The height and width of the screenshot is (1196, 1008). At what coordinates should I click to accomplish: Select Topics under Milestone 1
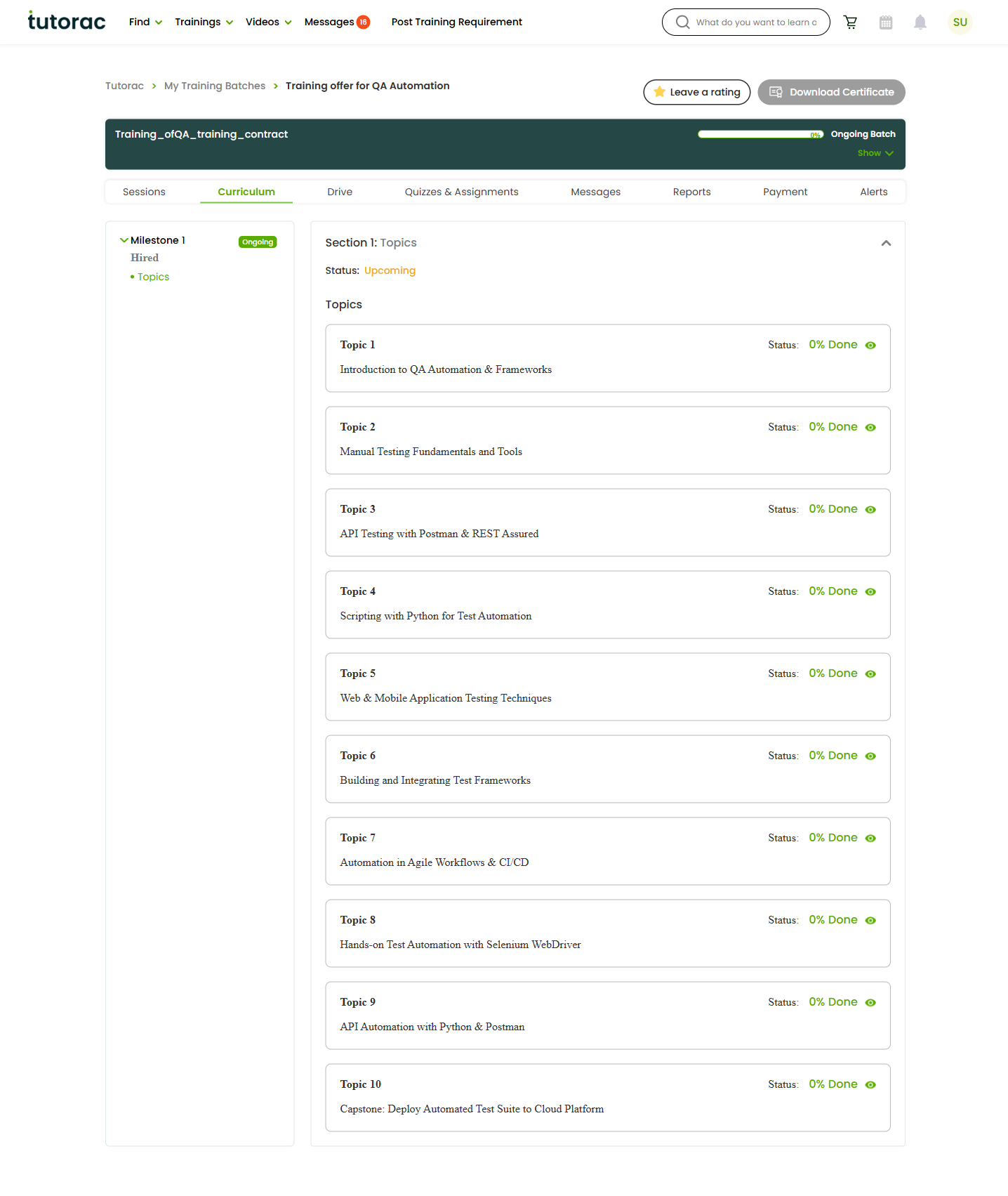[153, 277]
